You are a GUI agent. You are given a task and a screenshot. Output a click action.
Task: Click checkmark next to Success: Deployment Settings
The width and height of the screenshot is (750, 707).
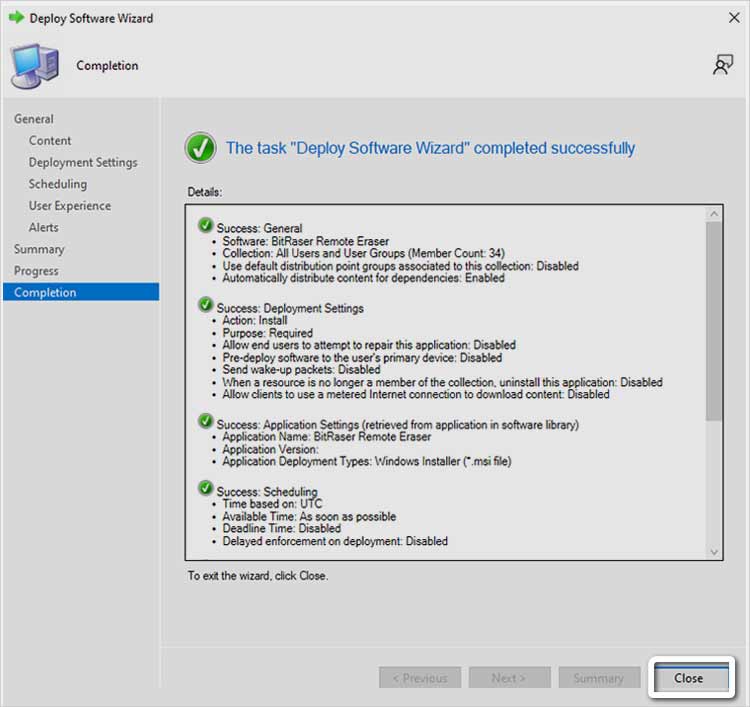(x=205, y=304)
